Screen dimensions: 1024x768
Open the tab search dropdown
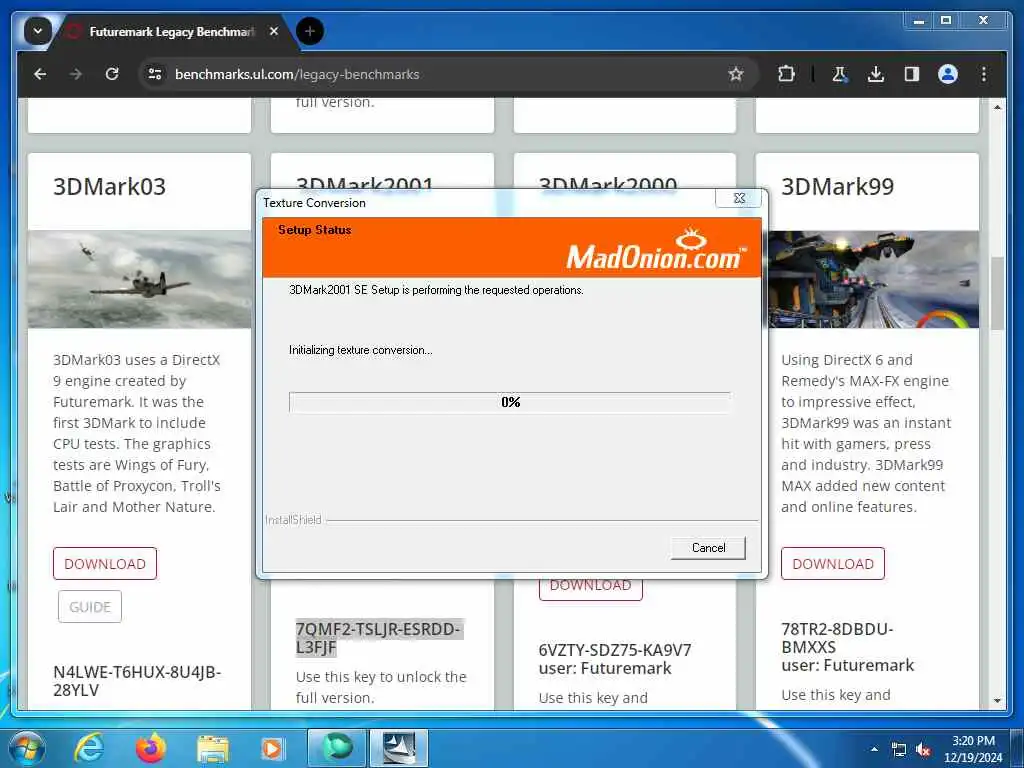pyautogui.click(x=38, y=31)
